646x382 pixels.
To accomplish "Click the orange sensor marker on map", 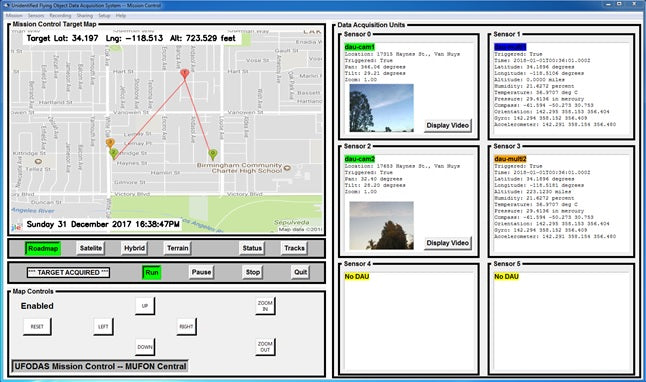I will [x=110, y=143].
